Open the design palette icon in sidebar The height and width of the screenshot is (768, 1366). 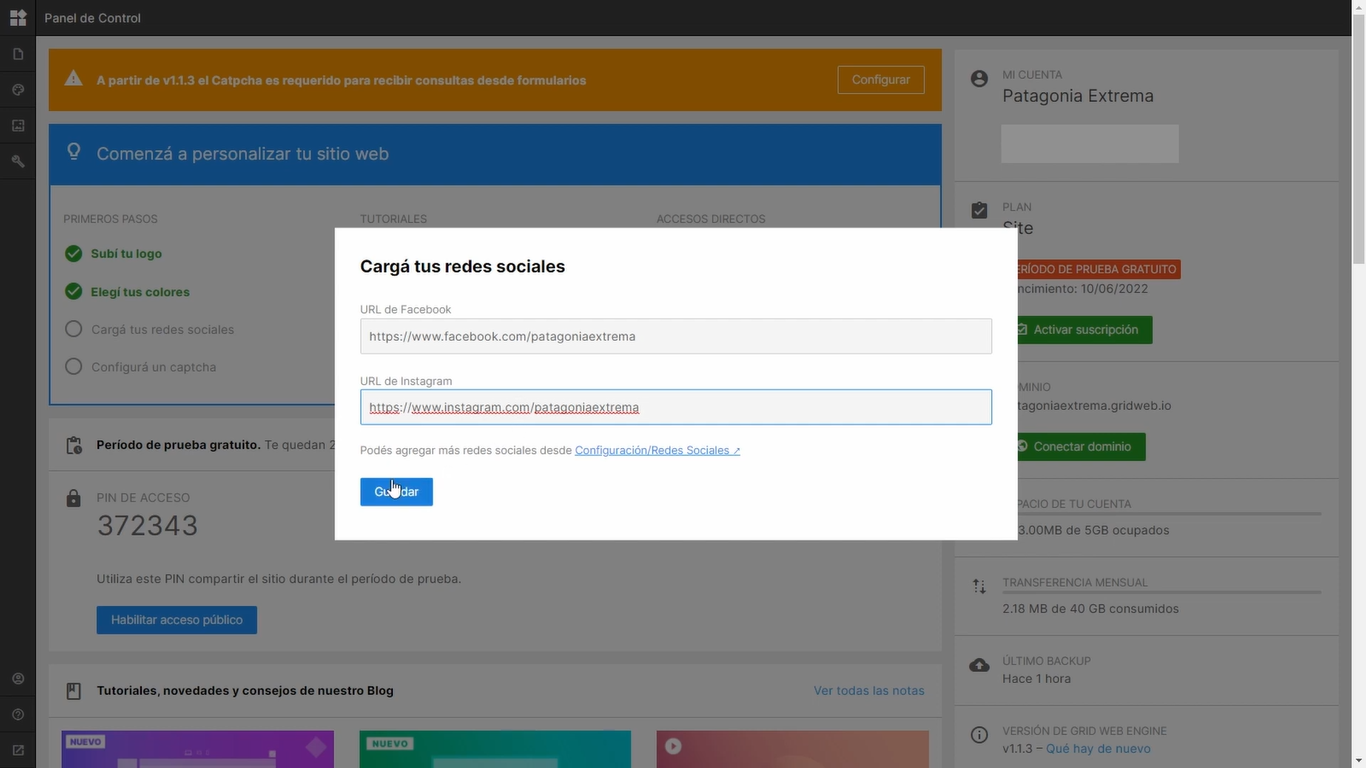(18, 90)
